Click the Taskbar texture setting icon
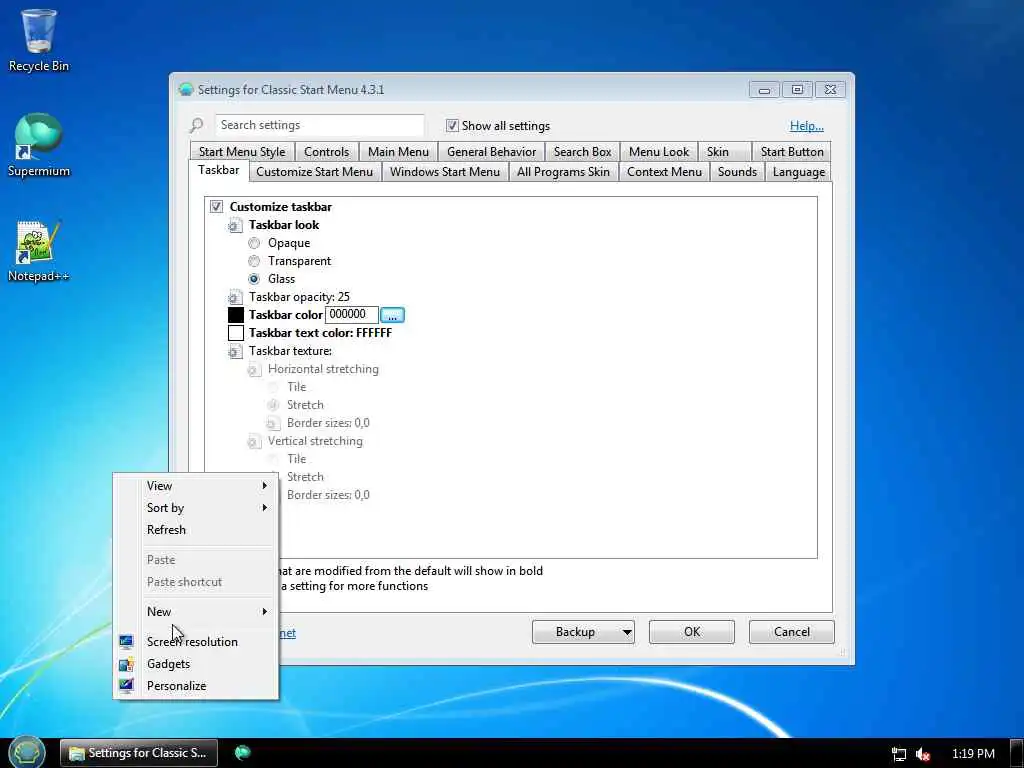The width and height of the screenshot is (1024, 768). click(x=235, y=351)
